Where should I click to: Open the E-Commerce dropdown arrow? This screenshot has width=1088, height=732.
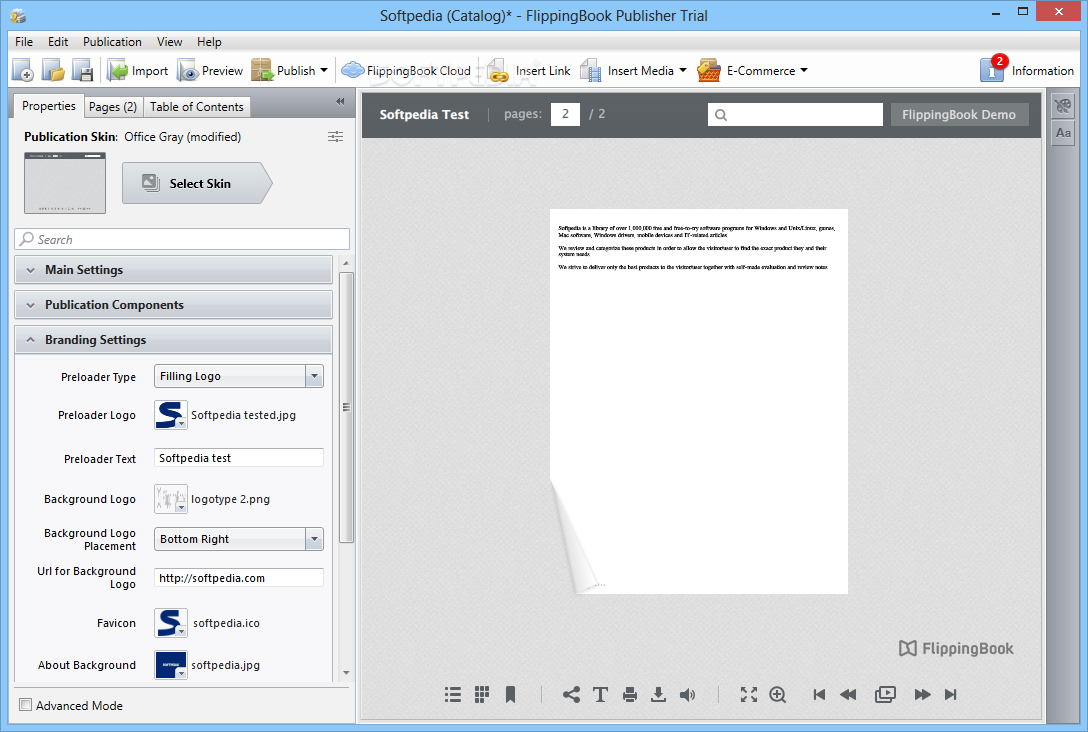pos(804,70)
